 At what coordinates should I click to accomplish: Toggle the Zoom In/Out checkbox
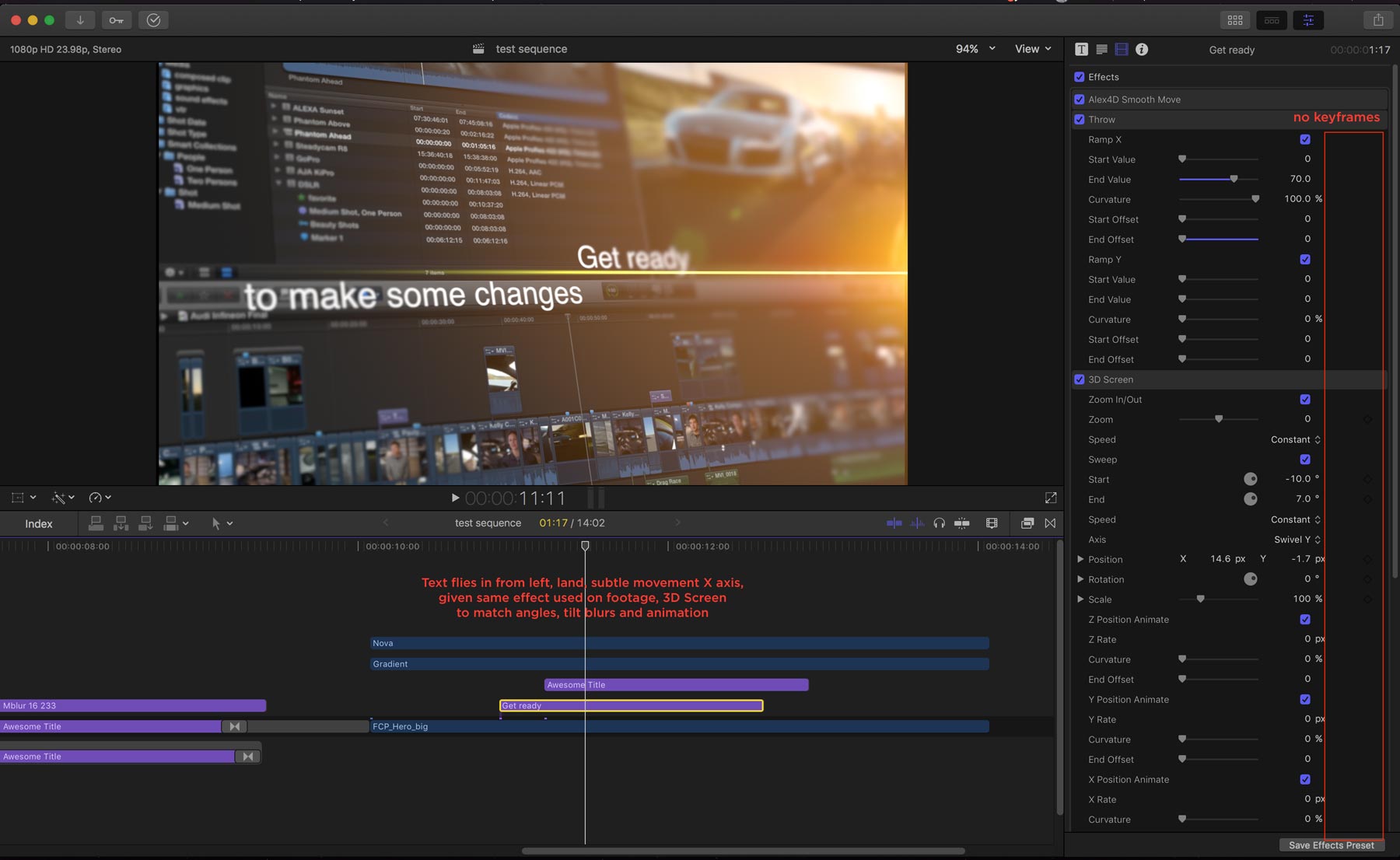pyautogui.click(x=1305, y=400)
